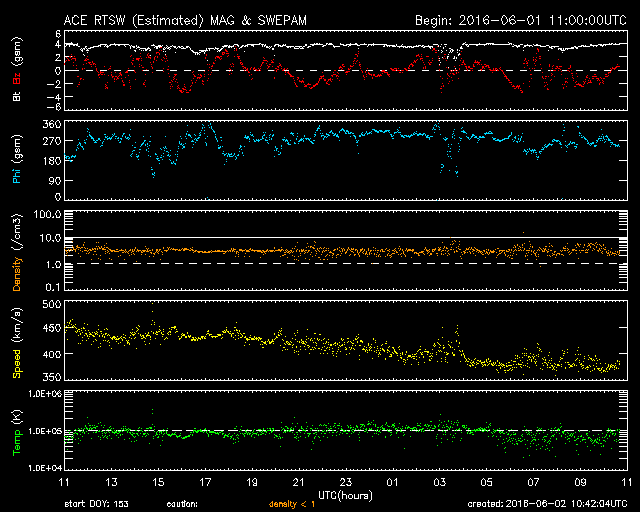The image size is (640, 512).
Task: Click the UTC(hours) axis caption
Action: pos(345,494)
